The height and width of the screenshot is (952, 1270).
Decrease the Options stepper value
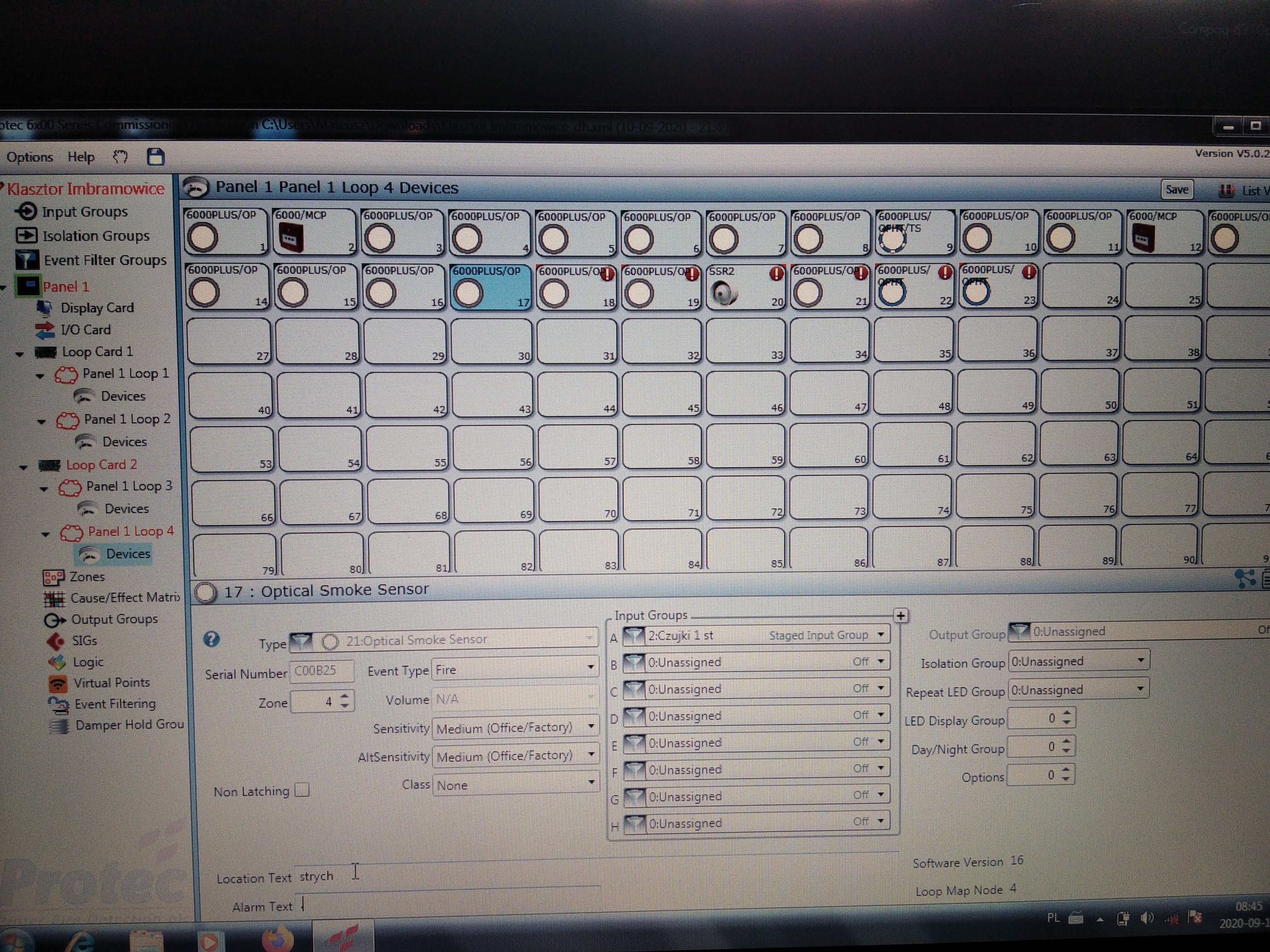tap(1066, 779)
